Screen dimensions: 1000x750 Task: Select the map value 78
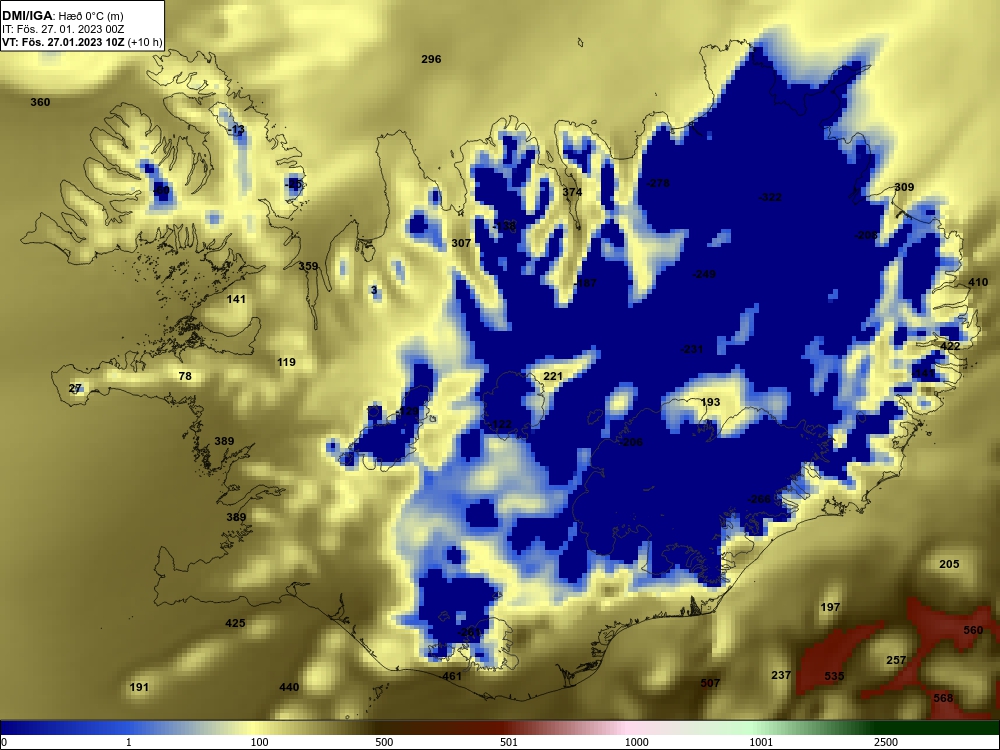pyautogui.click(x=185, y=376)
